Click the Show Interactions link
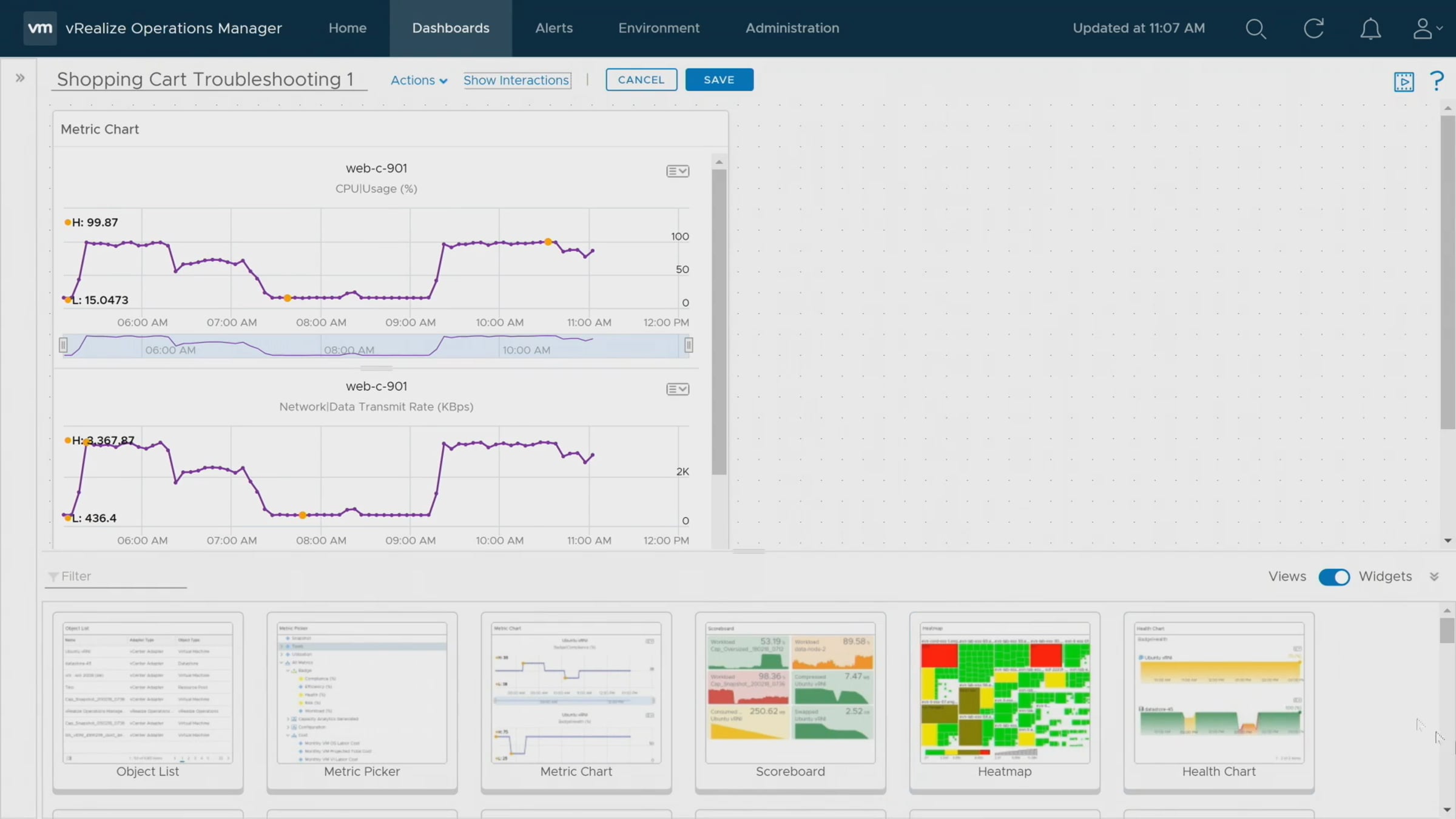This screenshot has height=819, width=1456. [x=516, y=80]
